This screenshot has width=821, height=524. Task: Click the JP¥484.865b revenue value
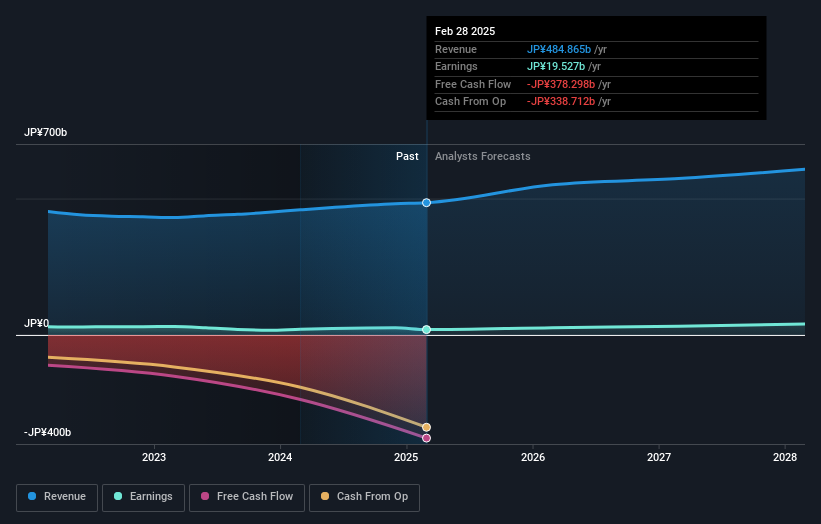point(559,49)
